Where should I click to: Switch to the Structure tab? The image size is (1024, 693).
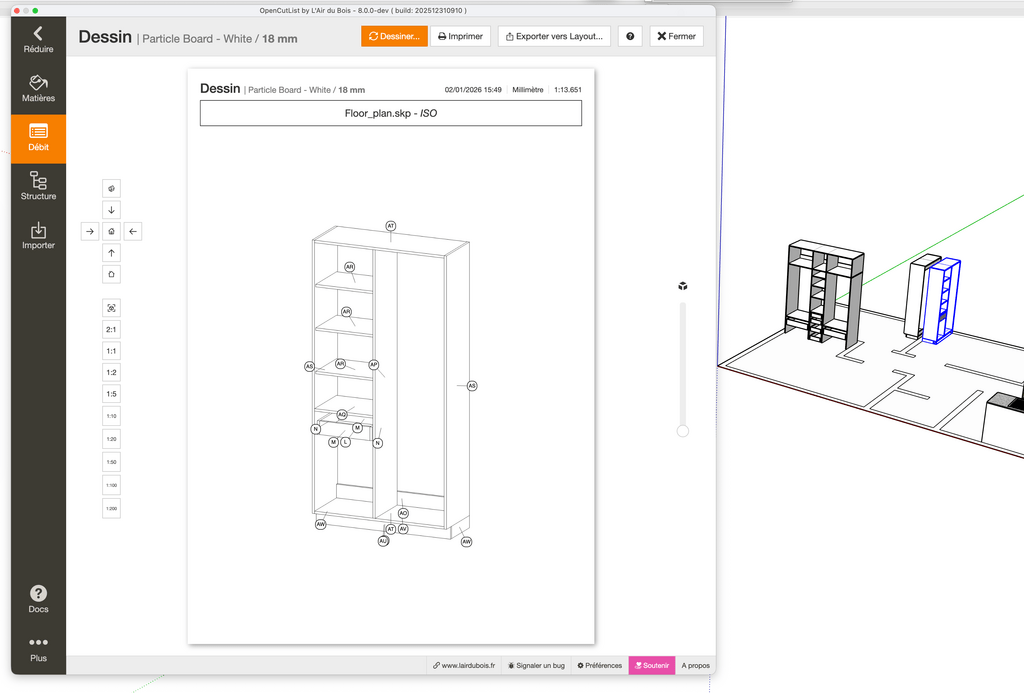(38, 186)
